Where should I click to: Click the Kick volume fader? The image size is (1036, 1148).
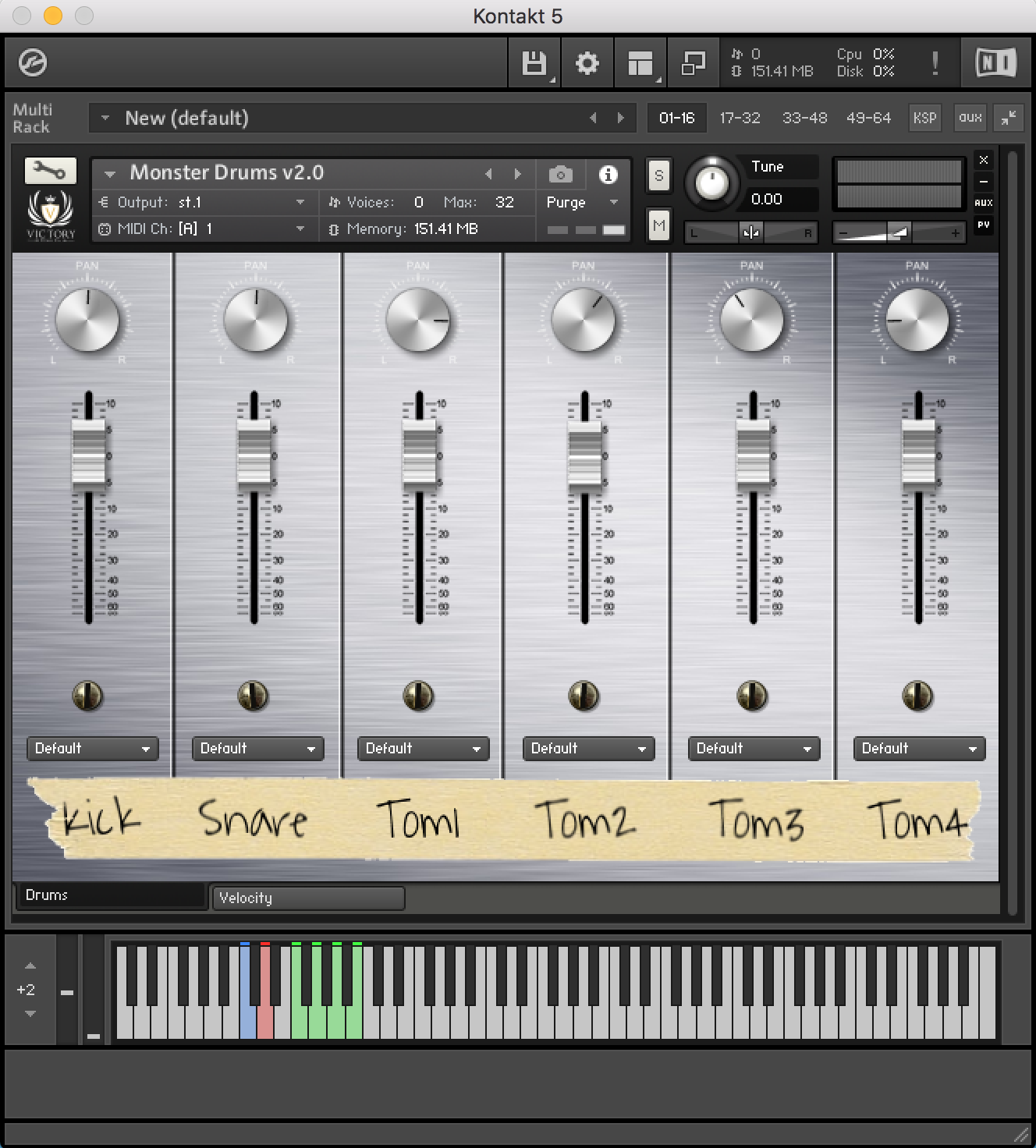coord(88,455)
